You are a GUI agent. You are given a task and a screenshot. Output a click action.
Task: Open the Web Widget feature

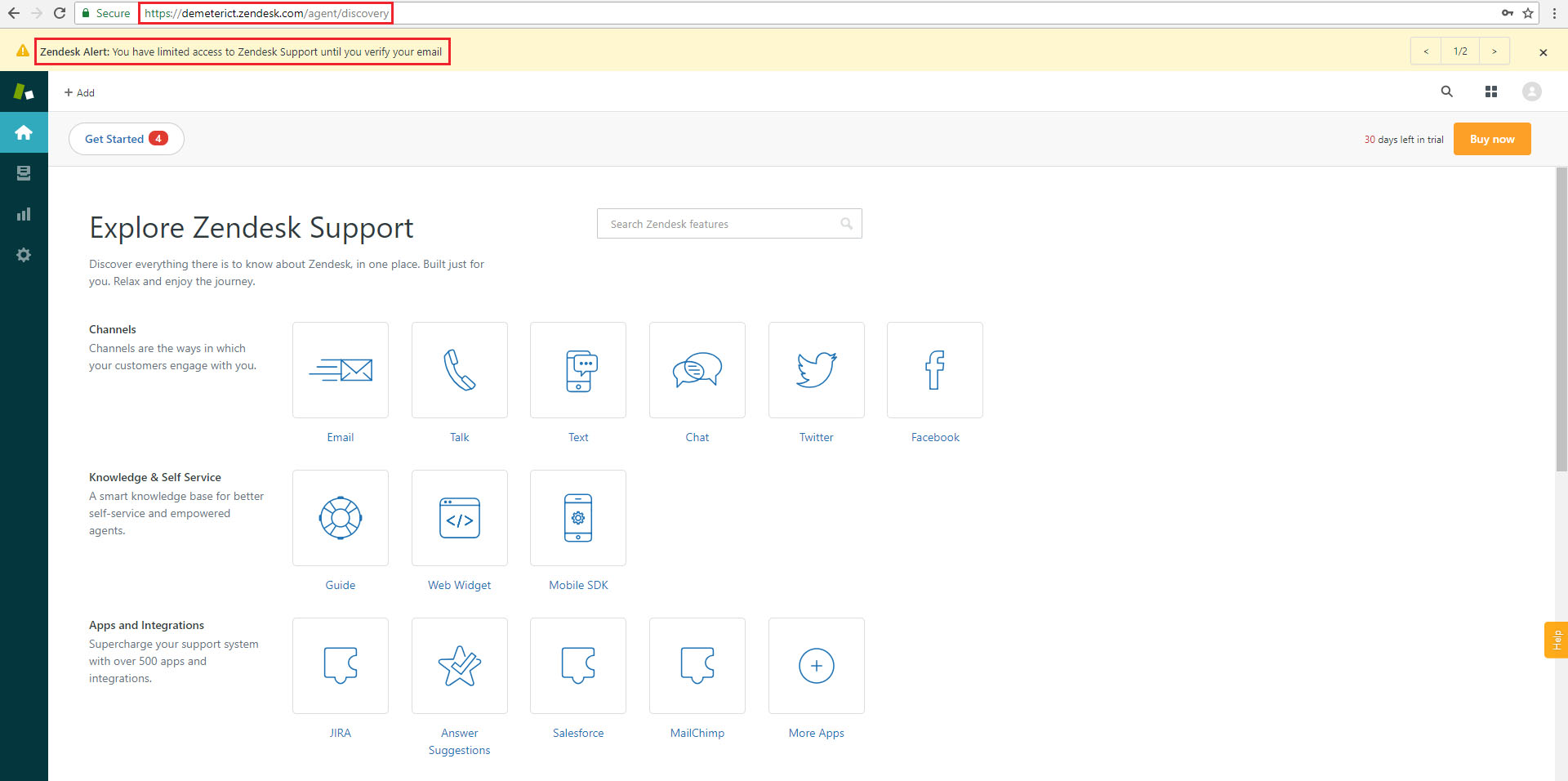pos(459,517)
